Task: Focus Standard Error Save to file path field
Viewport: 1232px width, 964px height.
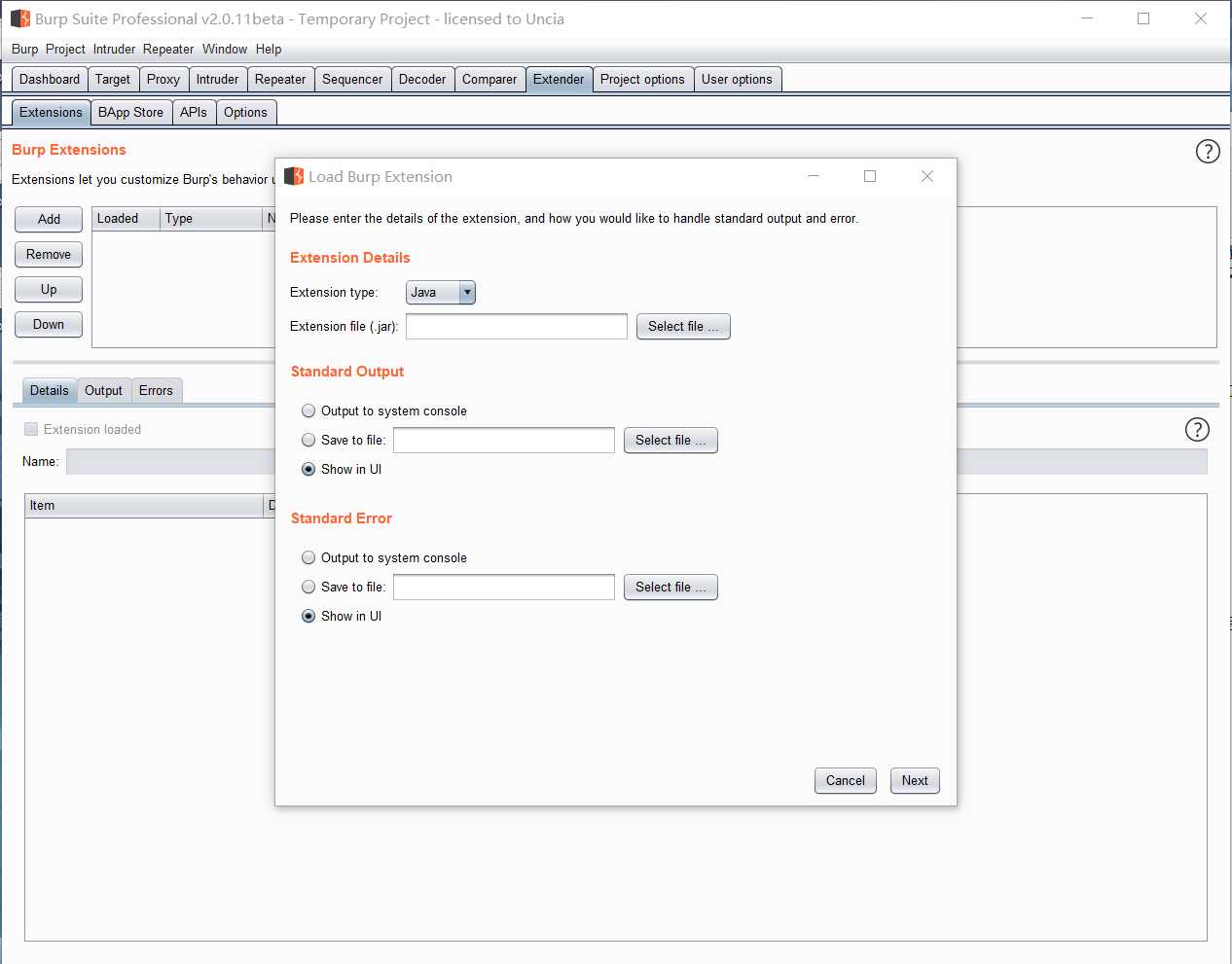Action: point(504,587)
